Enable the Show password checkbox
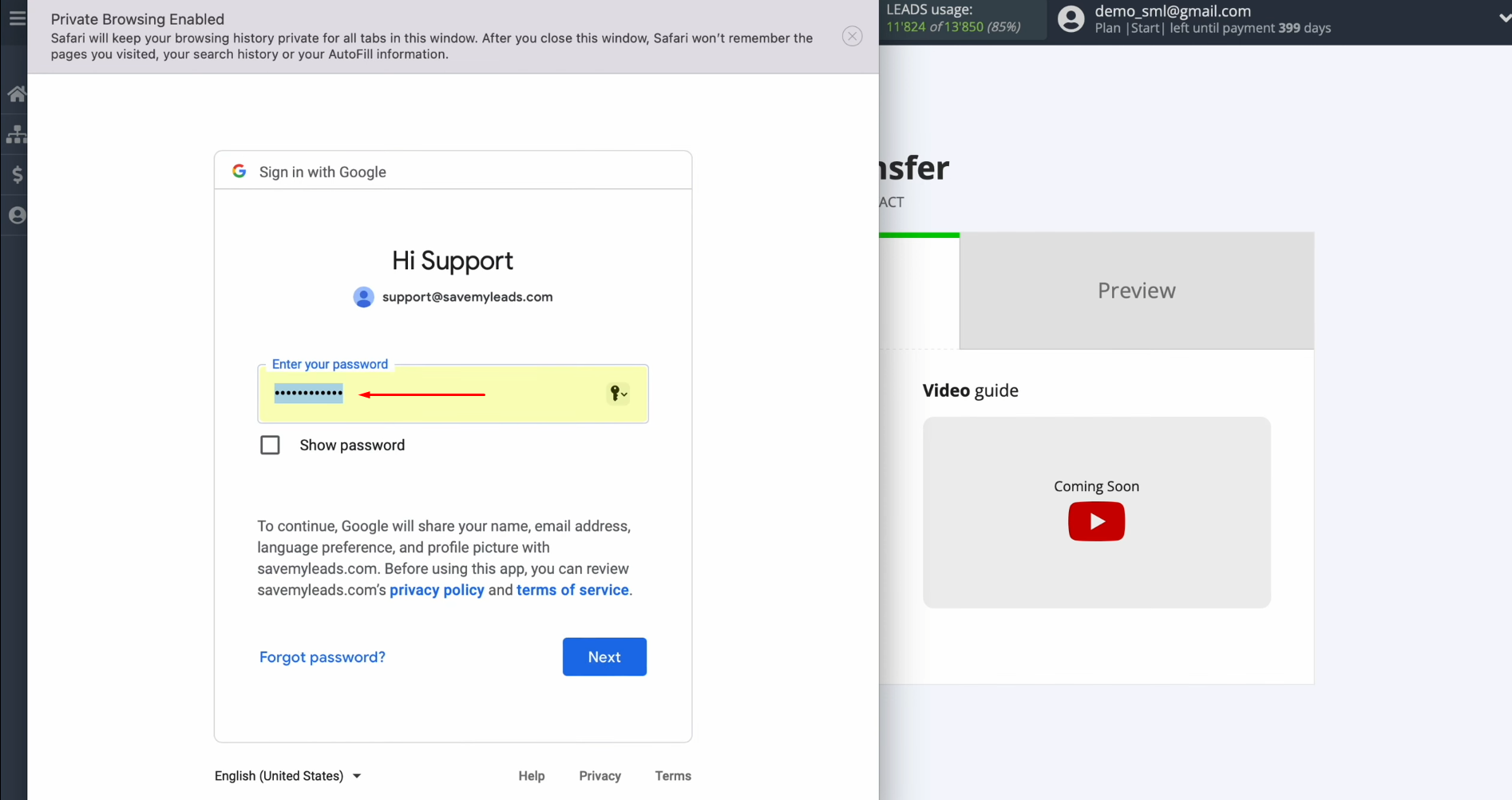Viewport: 1512px width, 800px height. tap(270, 445)
